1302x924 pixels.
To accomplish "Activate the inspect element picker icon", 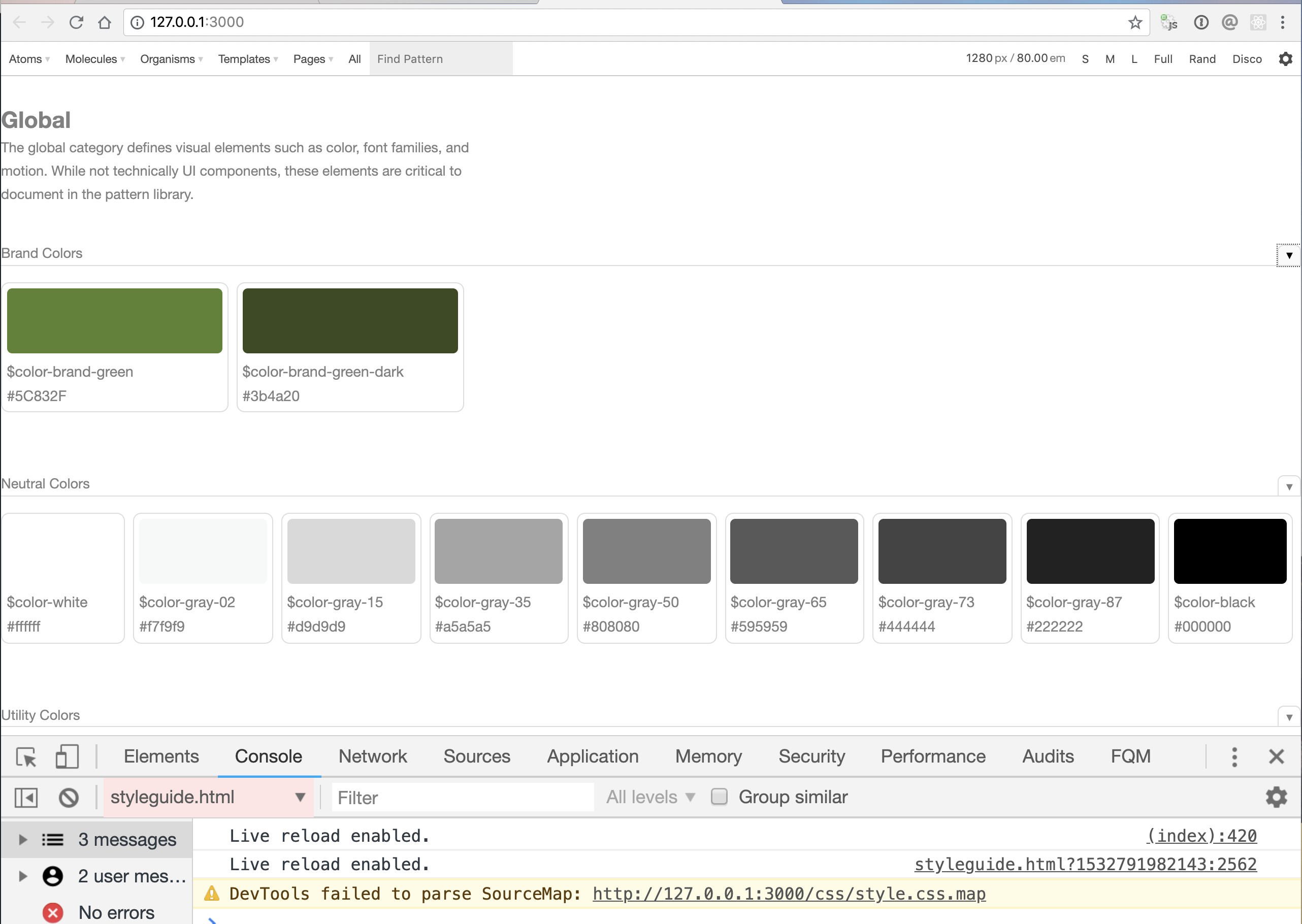I will coord(26,757).
